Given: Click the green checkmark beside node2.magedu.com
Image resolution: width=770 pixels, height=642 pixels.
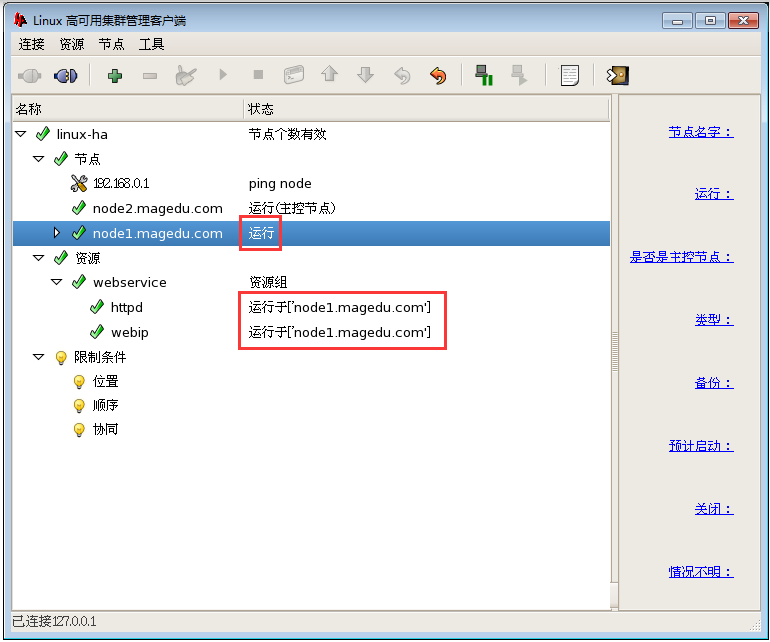Looking at the screenshot, I should (79, 208).
